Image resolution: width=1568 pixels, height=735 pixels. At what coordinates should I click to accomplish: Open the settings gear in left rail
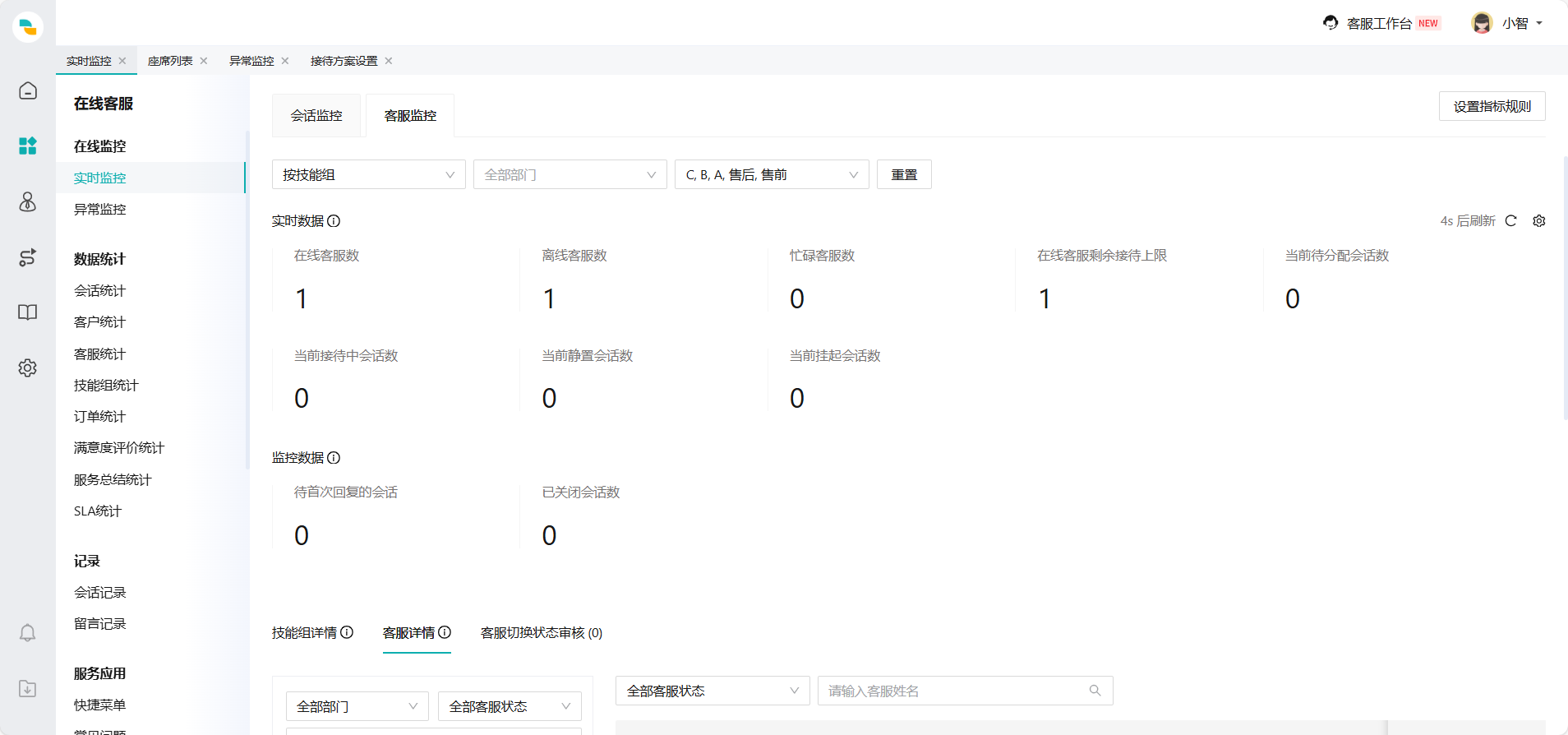pos(28,367)
